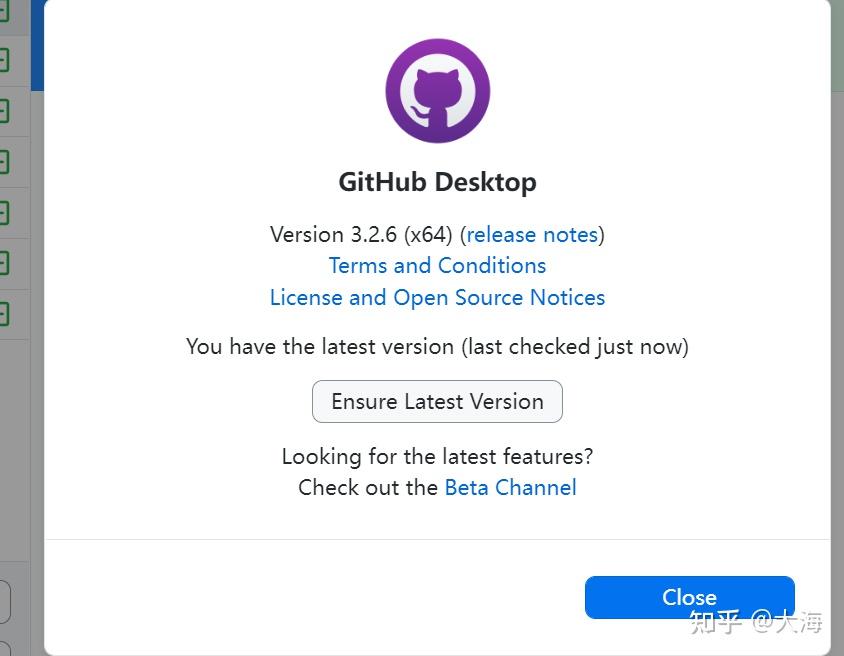The height and width of the screenshot is (656, 844).
Task: Open the Terms and Conditions link
Action: coord(437,266)
